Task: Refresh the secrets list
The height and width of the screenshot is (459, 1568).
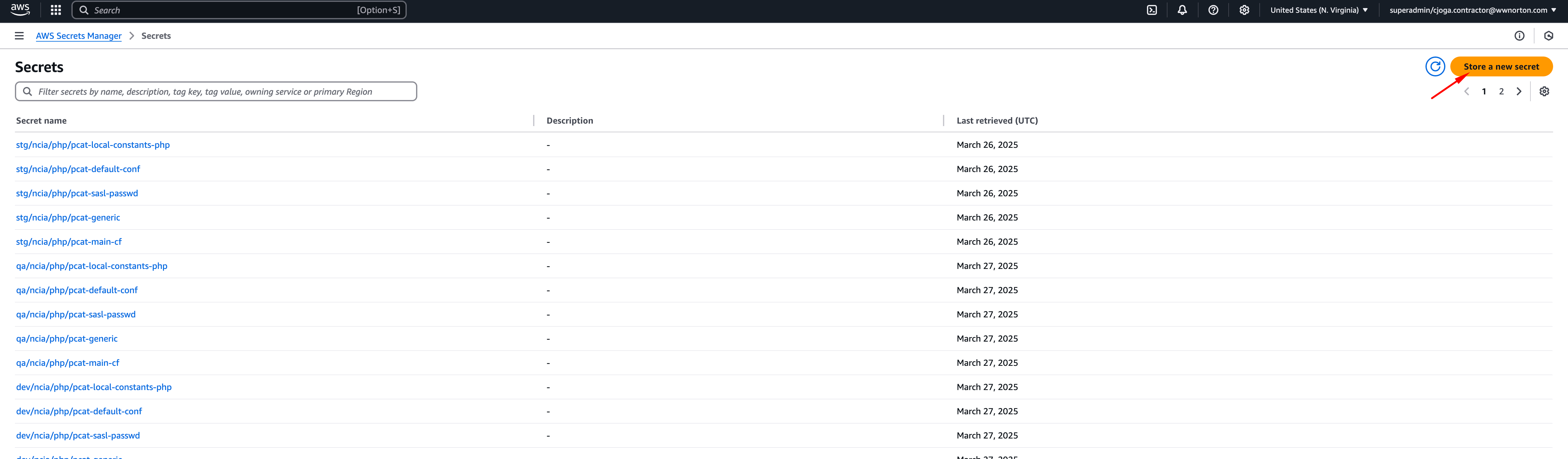Action: tap(1435, 66)
